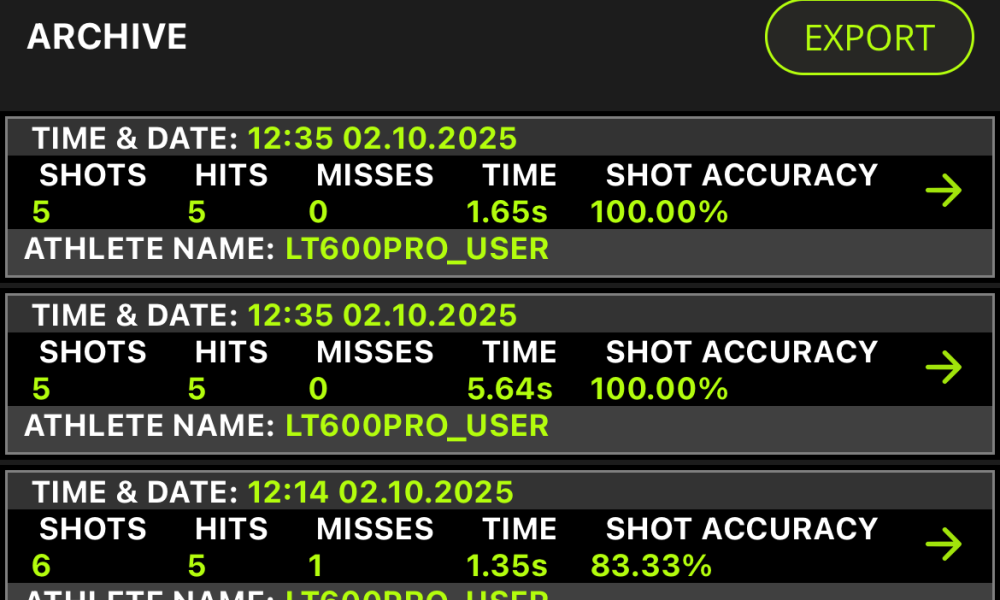This screenshot has width=1000, height=600.
Task: Open details arrow for the 1.65s session
Action: (943, 190)
